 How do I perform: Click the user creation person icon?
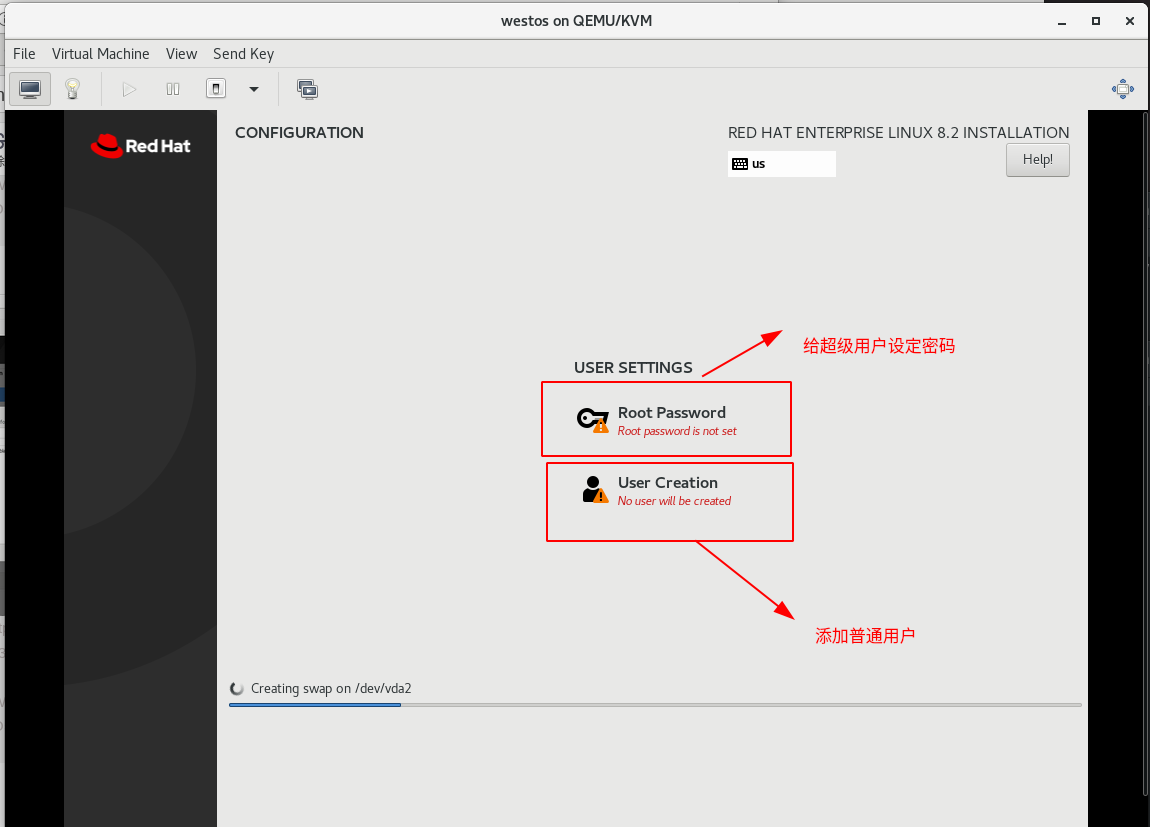pyautogui.click(x=595, y=490)
